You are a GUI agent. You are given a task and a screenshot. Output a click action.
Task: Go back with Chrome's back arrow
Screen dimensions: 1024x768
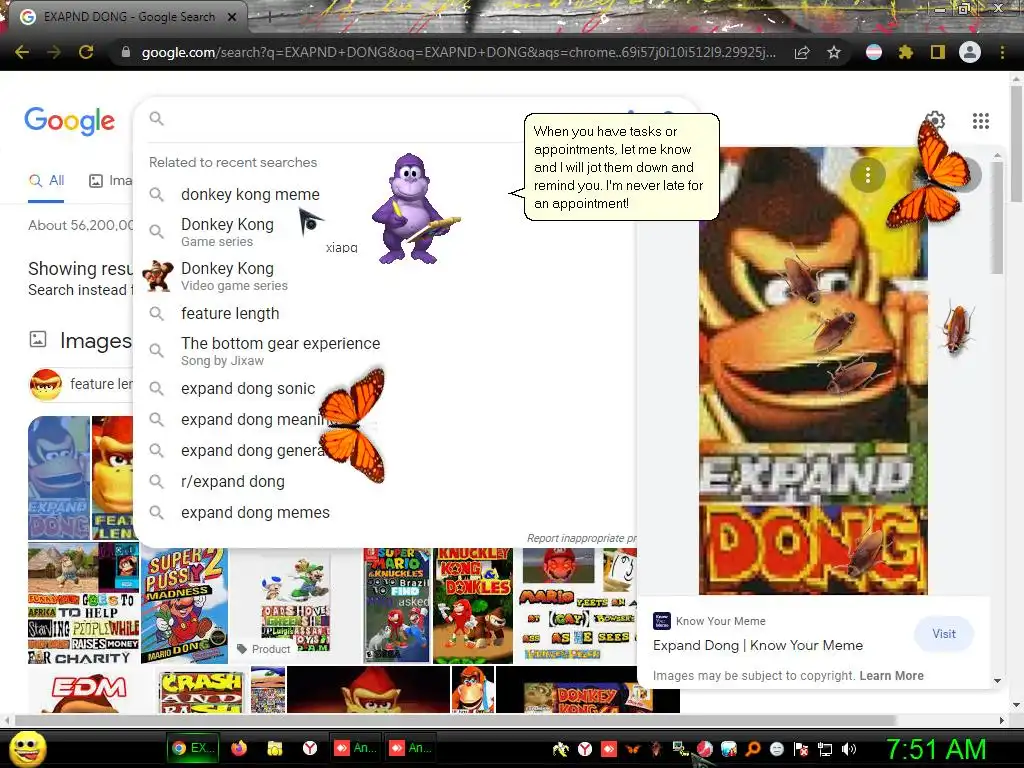22,52
